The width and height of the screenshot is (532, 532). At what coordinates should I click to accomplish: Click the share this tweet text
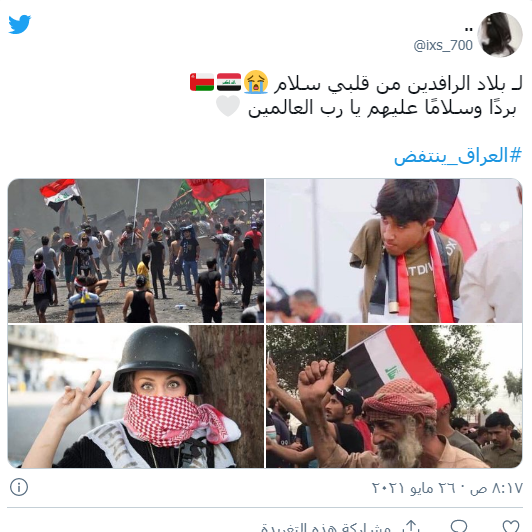click(326, 527)
